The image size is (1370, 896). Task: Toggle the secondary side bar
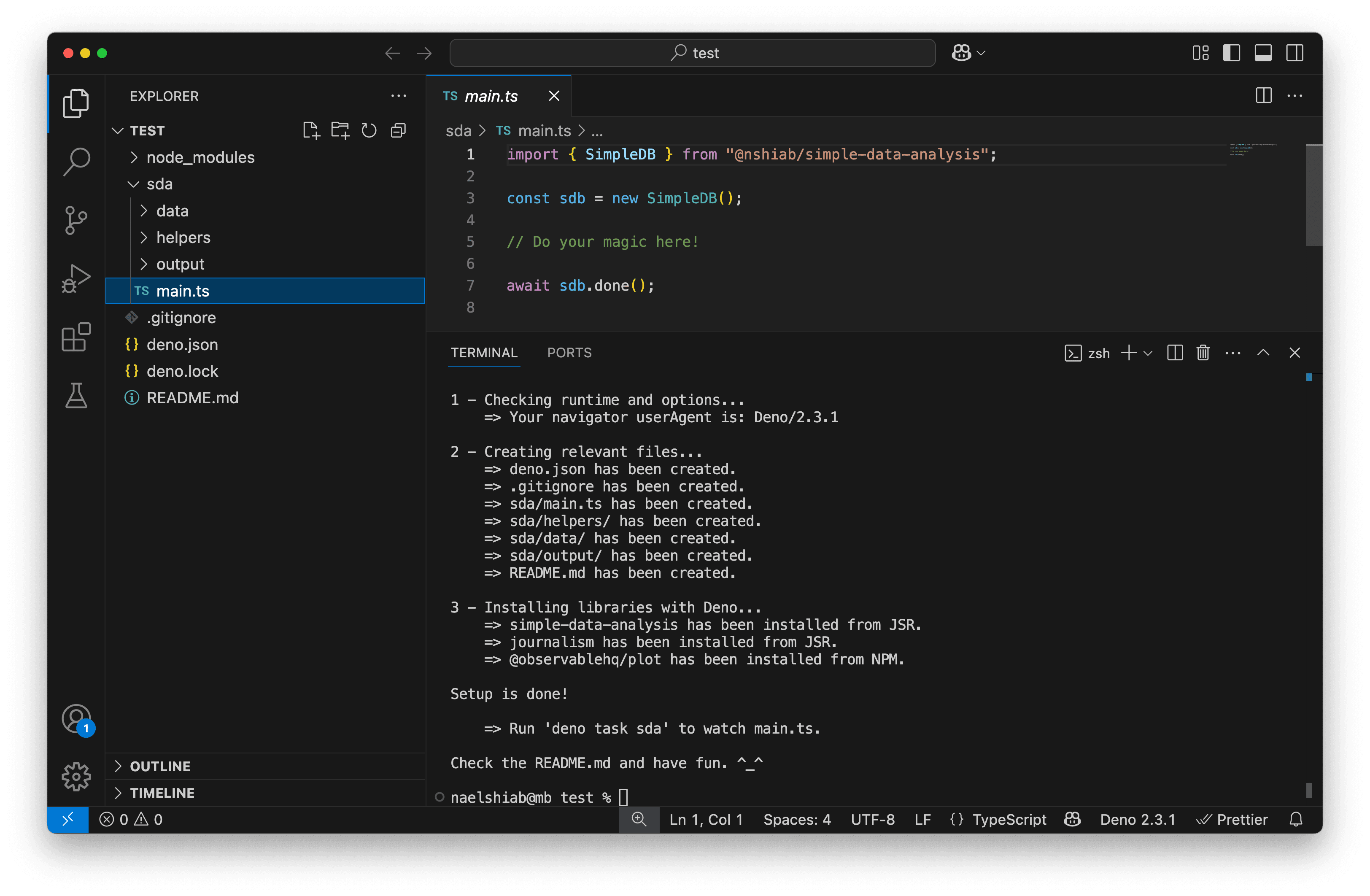(1294, 53)
